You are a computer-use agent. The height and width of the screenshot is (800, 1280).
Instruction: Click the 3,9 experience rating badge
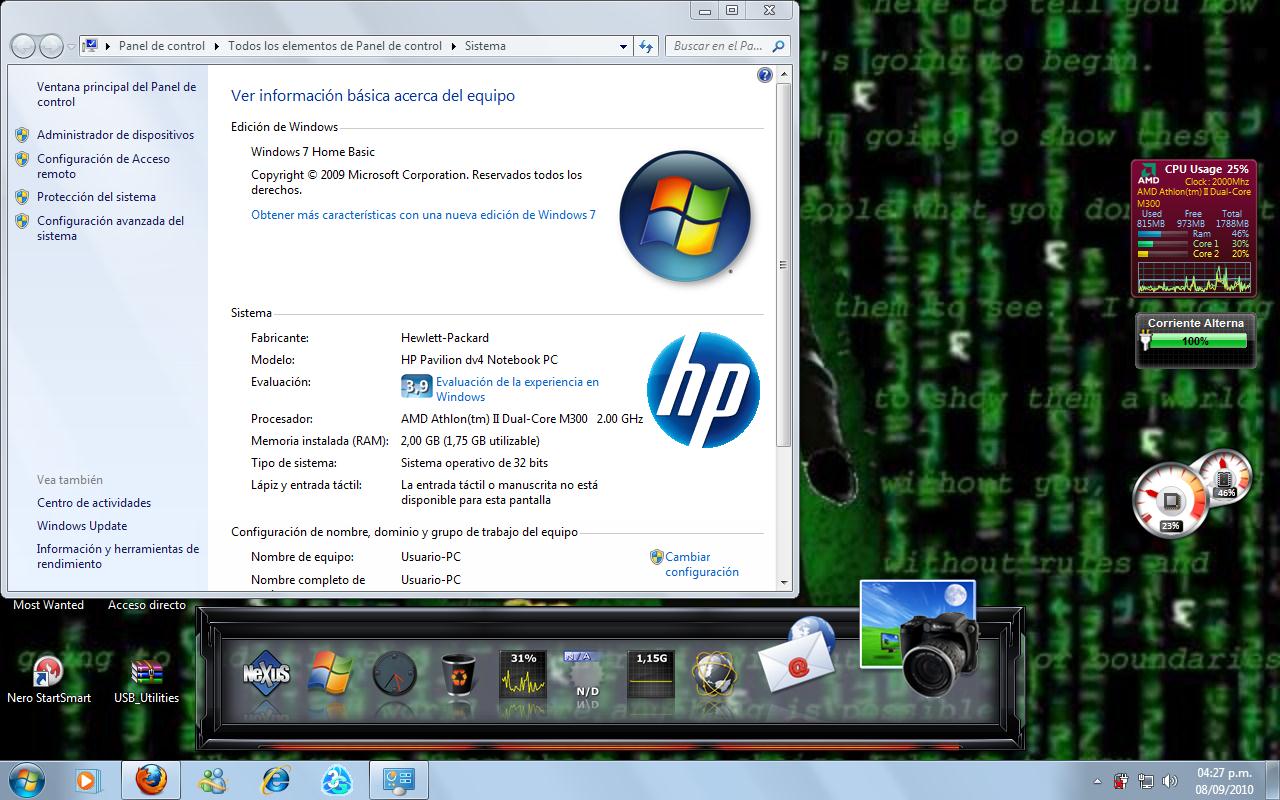click(416, 386)
